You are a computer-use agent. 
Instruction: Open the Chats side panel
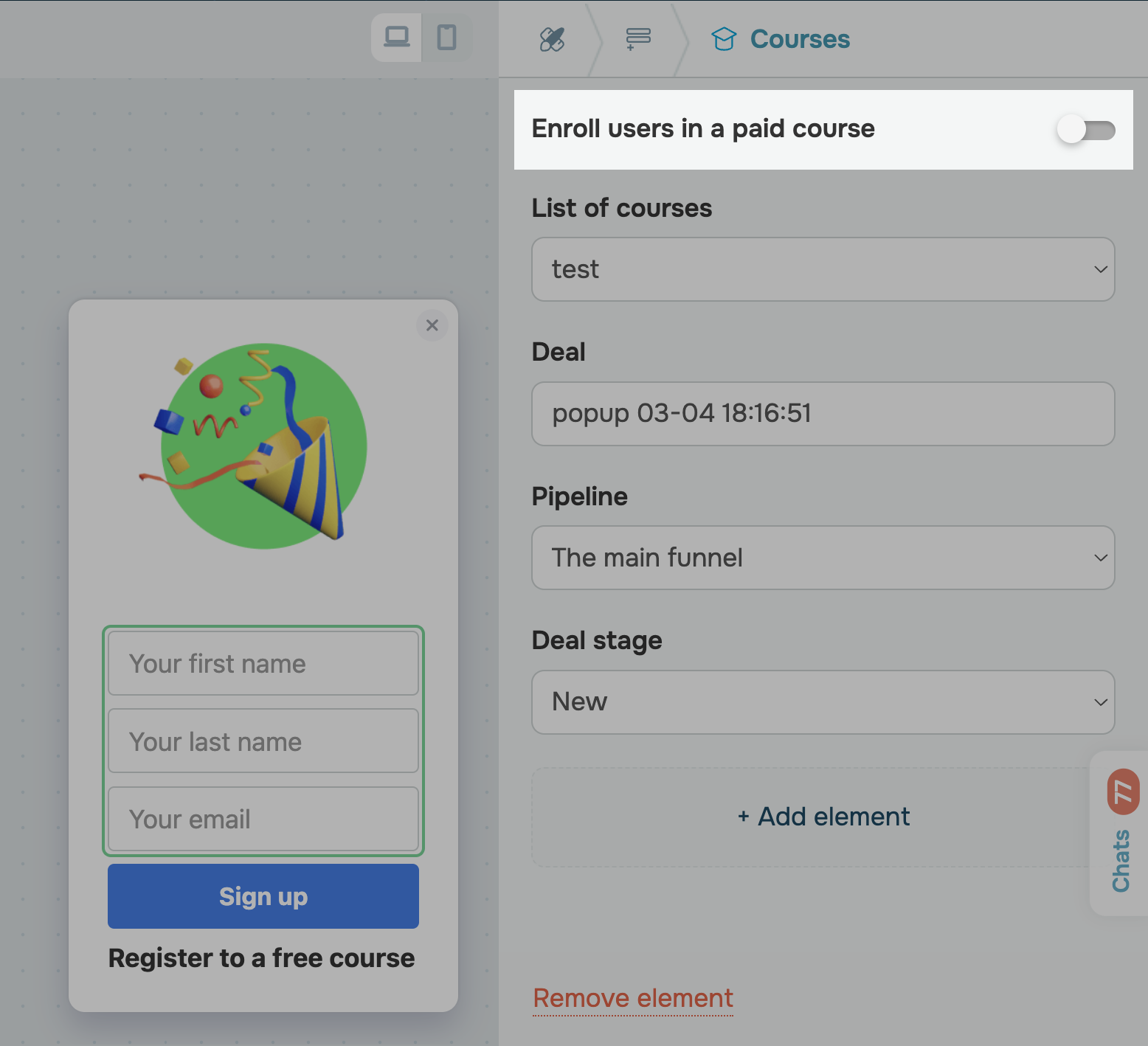click(x=1120, y=861)
